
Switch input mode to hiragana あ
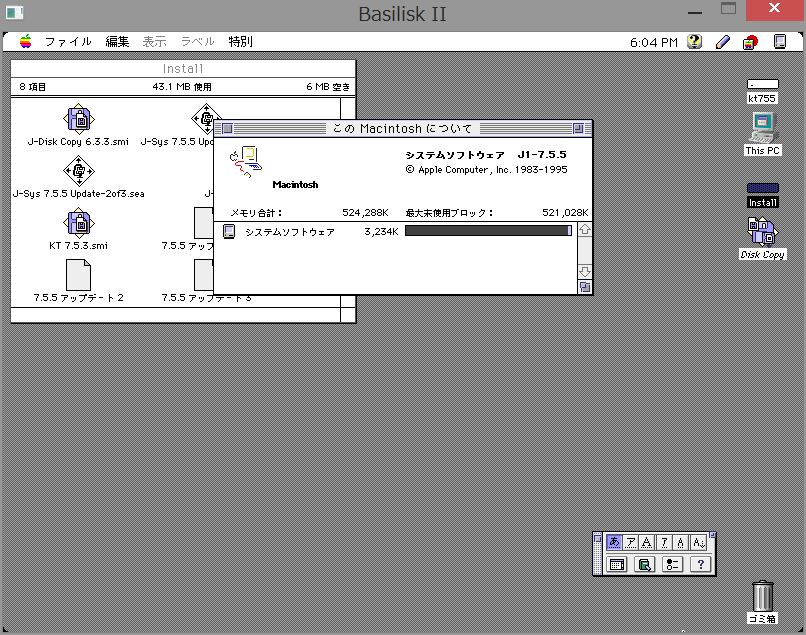(x=614, y=542)
